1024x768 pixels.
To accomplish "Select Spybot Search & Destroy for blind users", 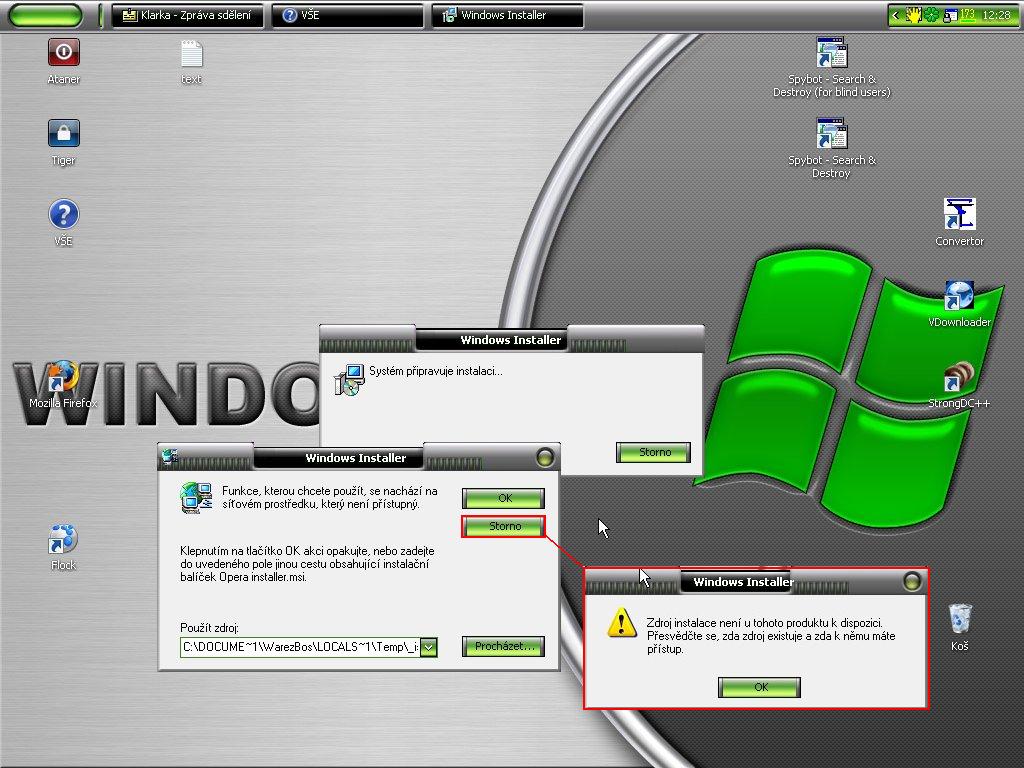I will pyautogui.click(x=831, y=53).
